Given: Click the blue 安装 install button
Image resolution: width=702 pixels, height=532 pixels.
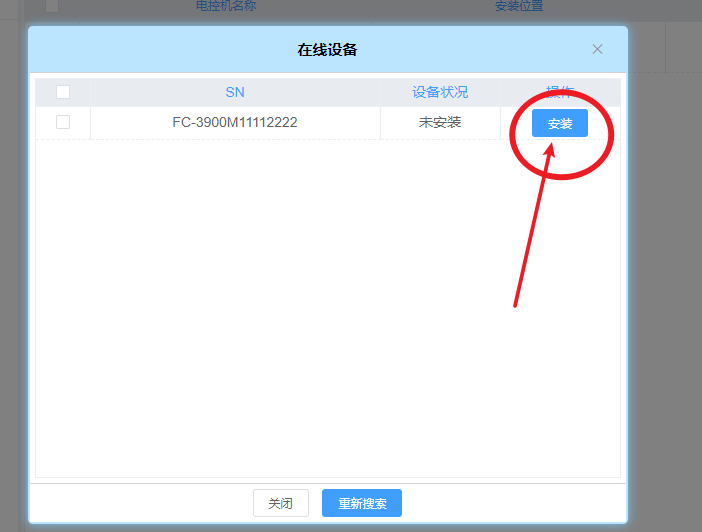Looking at the screenshot, I should tap(560, 123).
